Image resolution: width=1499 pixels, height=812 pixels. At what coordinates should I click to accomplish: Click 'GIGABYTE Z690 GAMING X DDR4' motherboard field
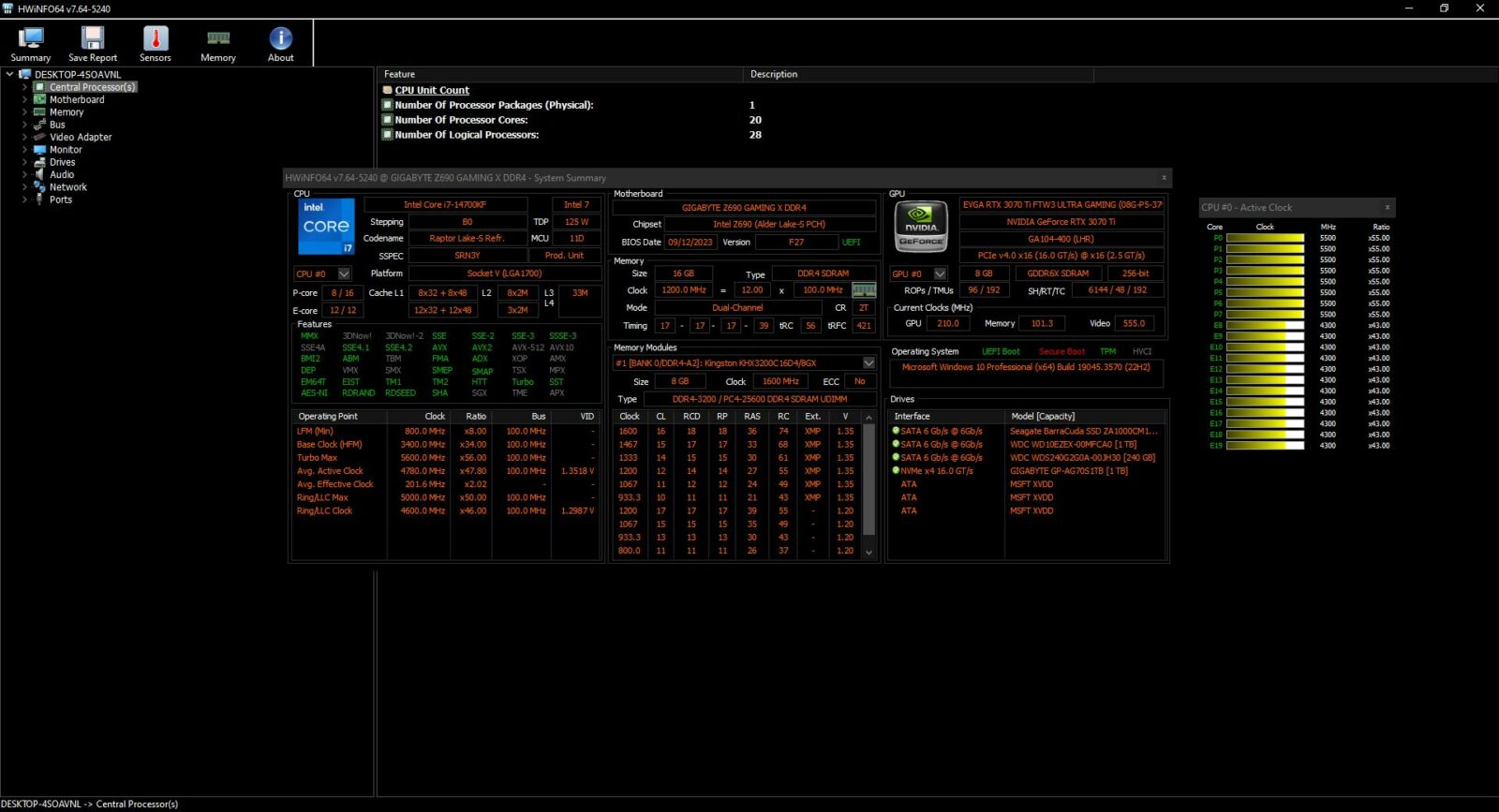[744, 208]
